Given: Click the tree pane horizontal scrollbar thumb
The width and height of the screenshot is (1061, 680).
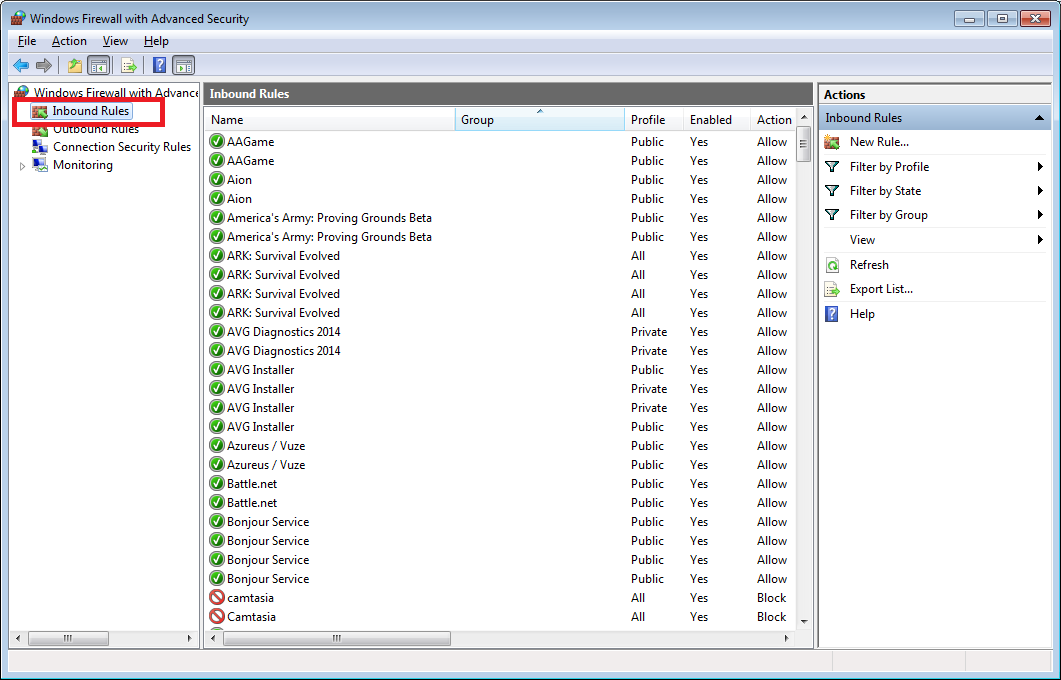Looking at the screenshot, I should pos(68,638).
